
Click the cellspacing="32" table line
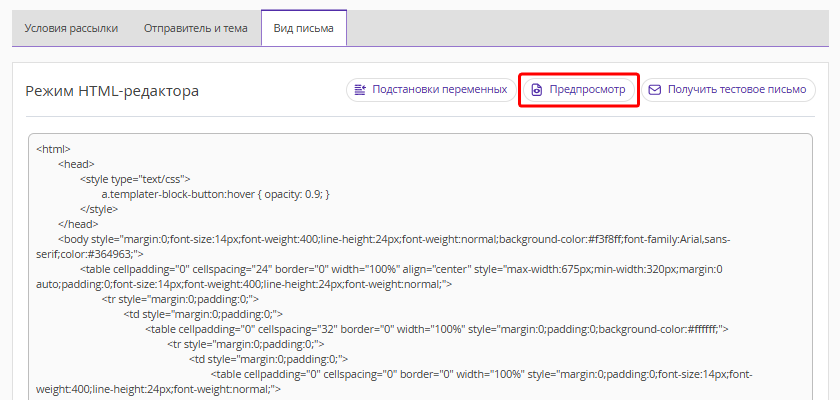tap(437, 329)
